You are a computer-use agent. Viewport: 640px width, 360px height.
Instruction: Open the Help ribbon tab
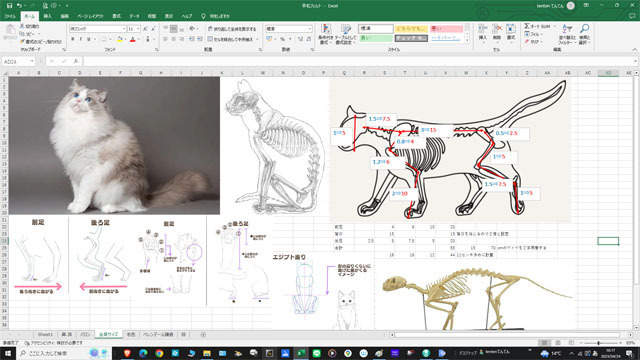click(x=187, y=16)
